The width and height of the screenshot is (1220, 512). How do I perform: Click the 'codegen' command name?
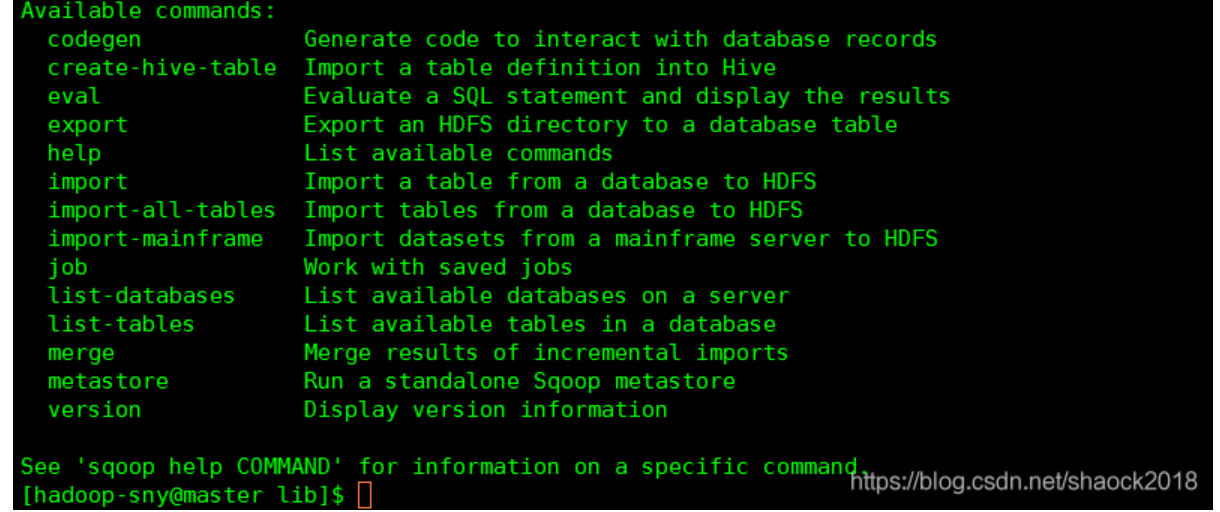[94, 40]
